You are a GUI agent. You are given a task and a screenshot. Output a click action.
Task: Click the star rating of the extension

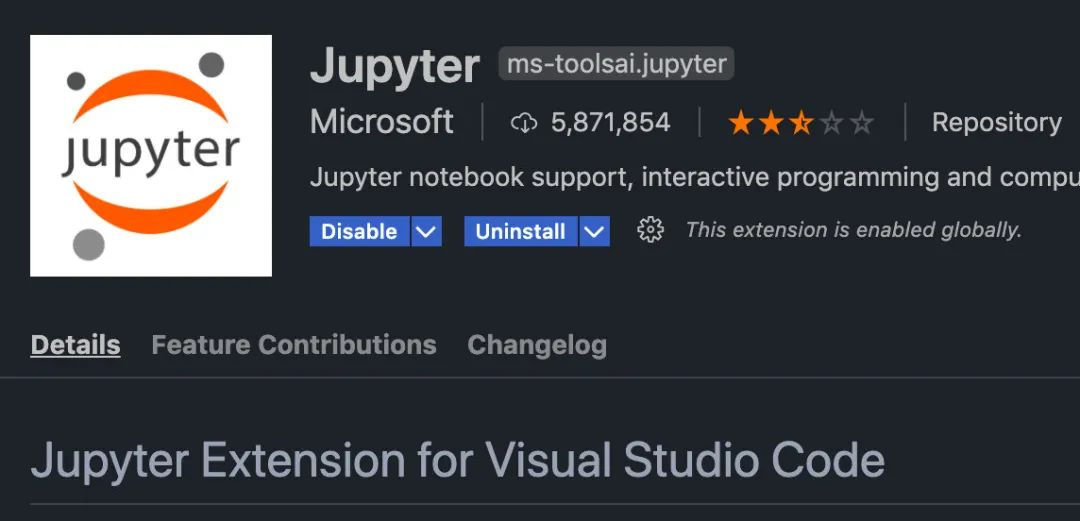[801, 123]
